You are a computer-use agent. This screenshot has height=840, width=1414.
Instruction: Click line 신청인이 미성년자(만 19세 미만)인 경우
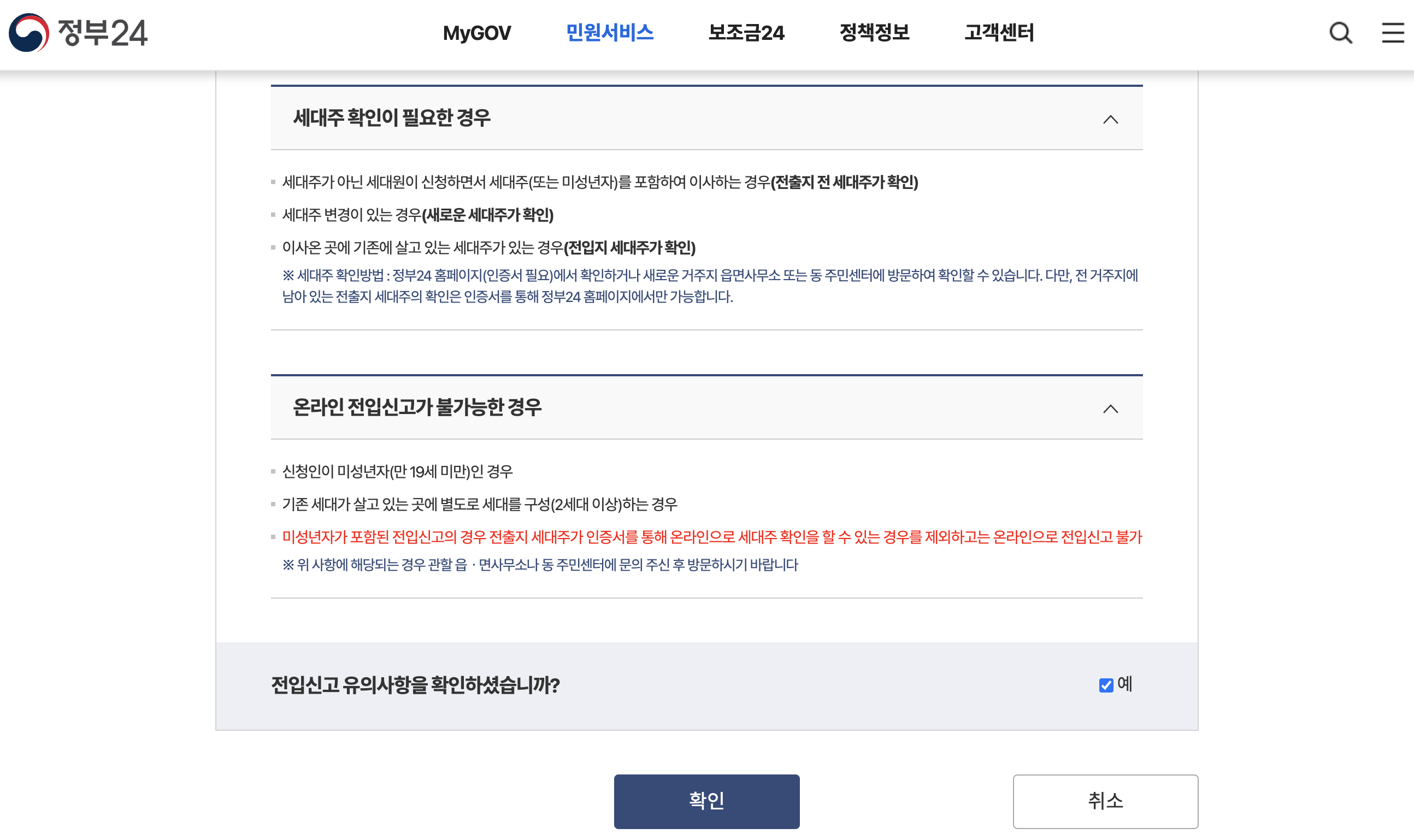[397, 471]
